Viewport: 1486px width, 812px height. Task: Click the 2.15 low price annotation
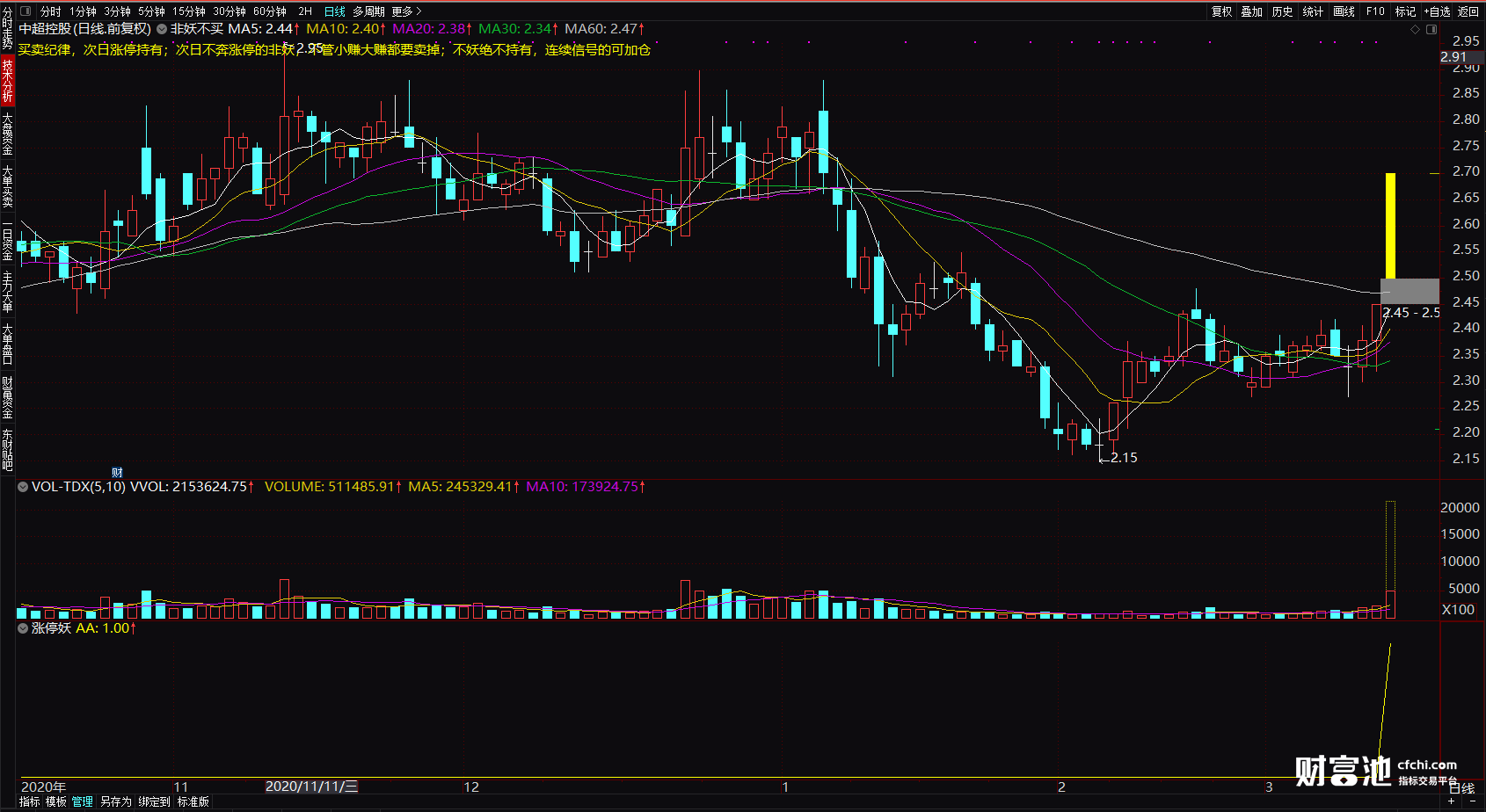tap(1124, 458)
